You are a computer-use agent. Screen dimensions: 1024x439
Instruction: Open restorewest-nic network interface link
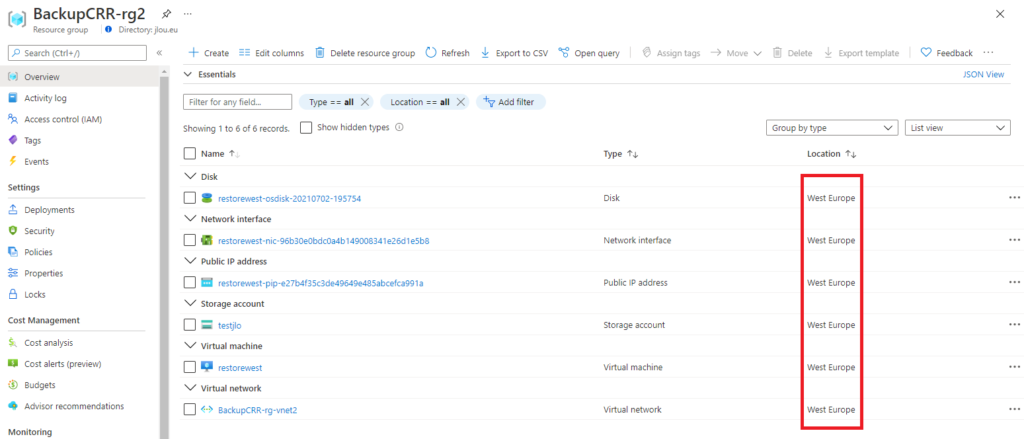coord(323,240)
